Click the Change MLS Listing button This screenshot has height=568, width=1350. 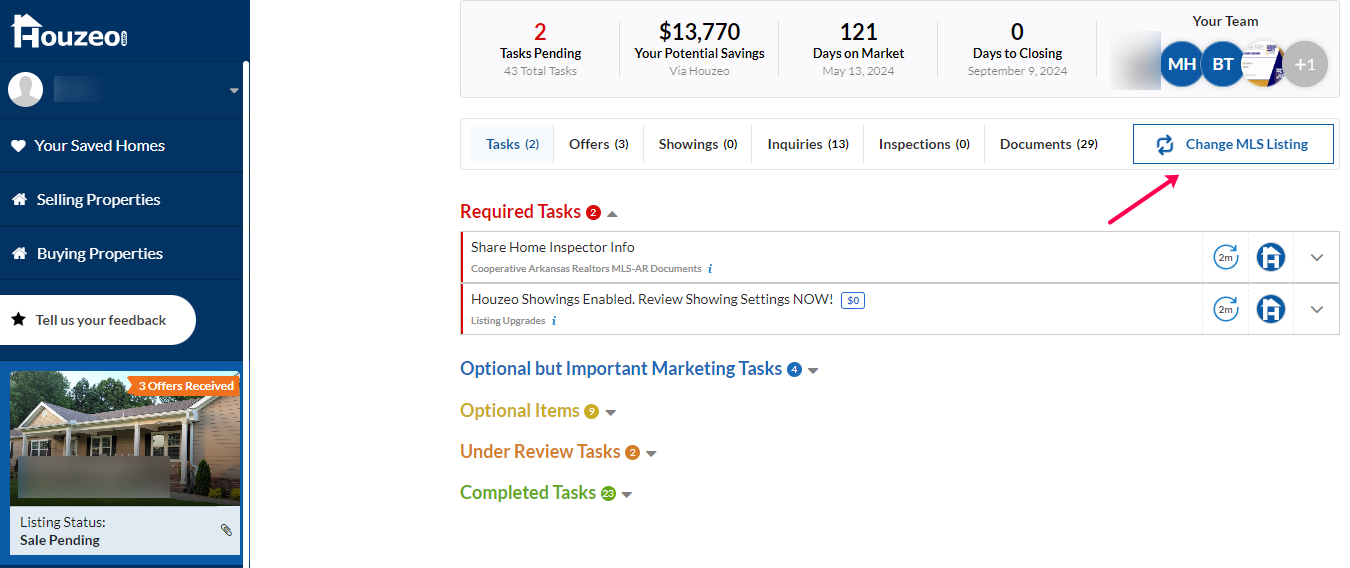point(1233,144)
